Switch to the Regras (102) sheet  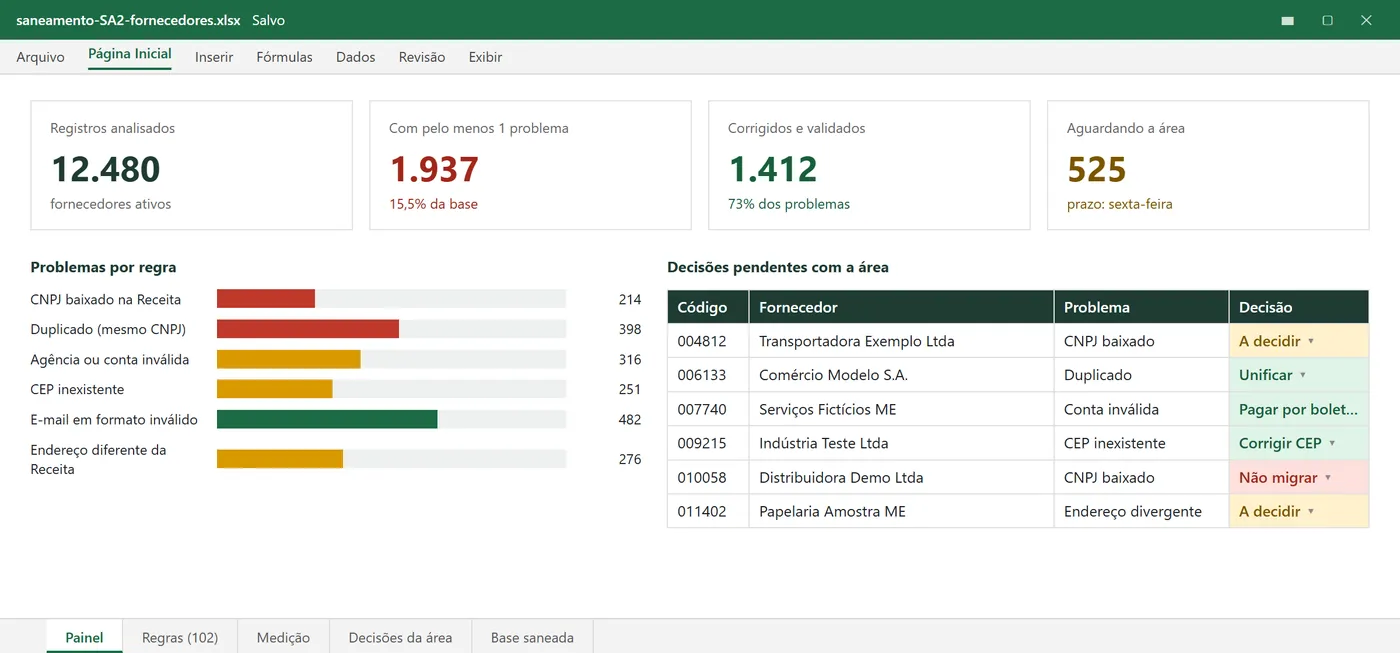click(180, 637)
